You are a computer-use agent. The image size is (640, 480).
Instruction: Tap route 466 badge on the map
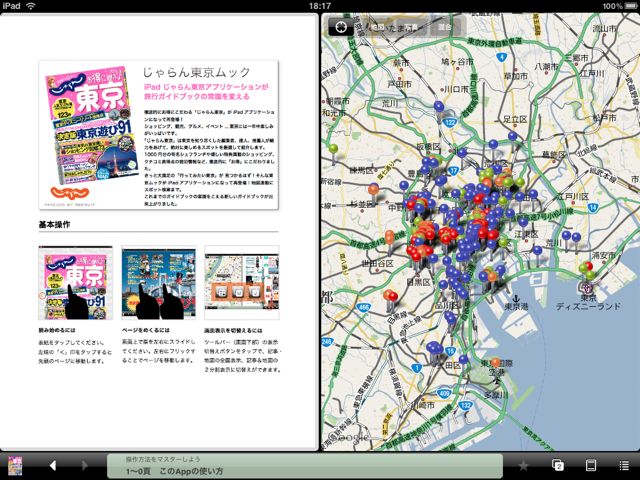(x=364, y=307)
